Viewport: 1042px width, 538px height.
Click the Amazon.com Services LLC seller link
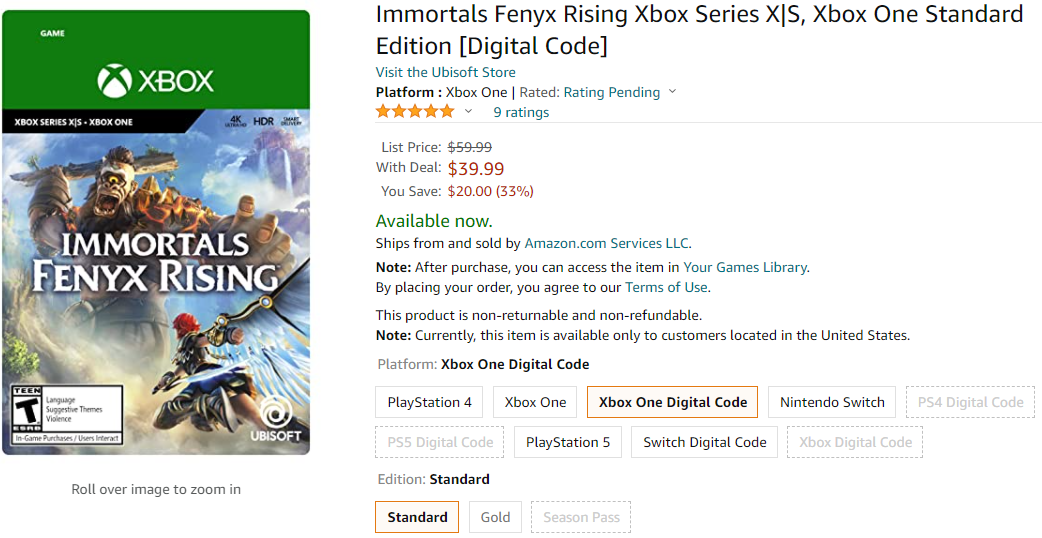point(606,243)
